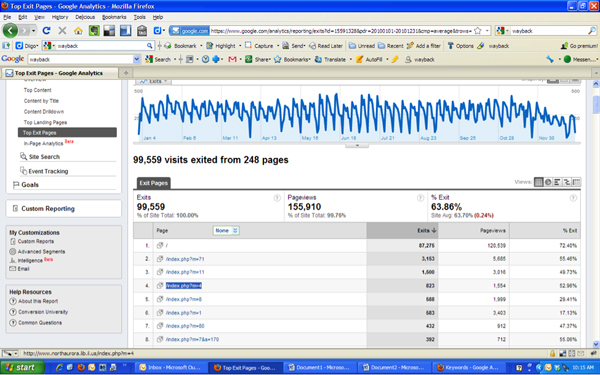
Task: Click help icon beside Exits metric
Action: pos(277,198)
